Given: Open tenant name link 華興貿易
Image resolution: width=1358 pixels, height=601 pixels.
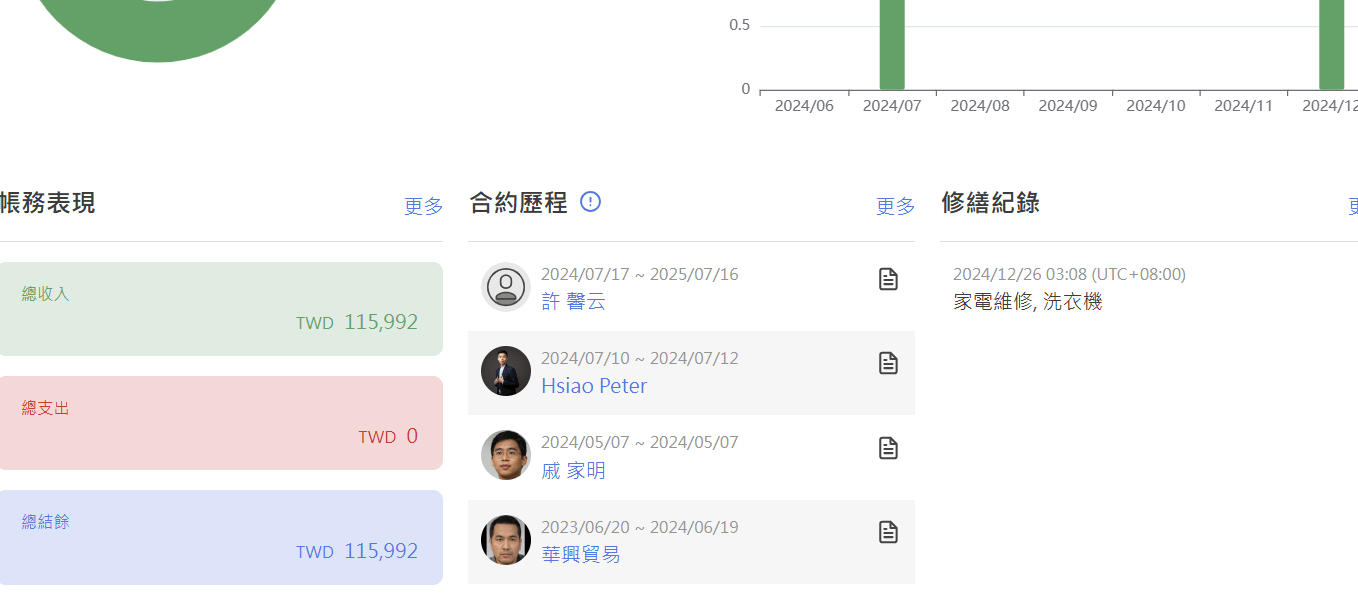Looking at the screenshot, I should pyautogui.click(x=580, y=555).
